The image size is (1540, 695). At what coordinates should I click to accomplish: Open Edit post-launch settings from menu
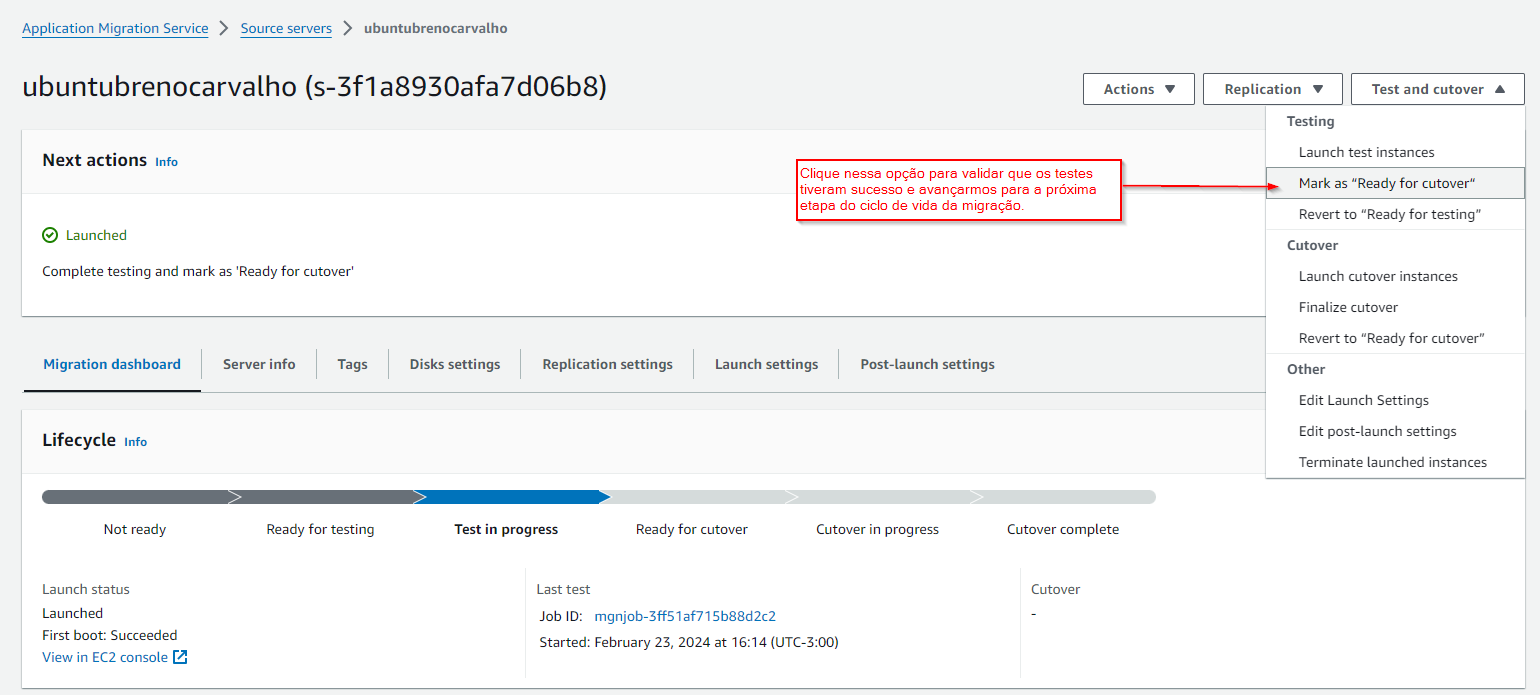tap(1377, 431)
